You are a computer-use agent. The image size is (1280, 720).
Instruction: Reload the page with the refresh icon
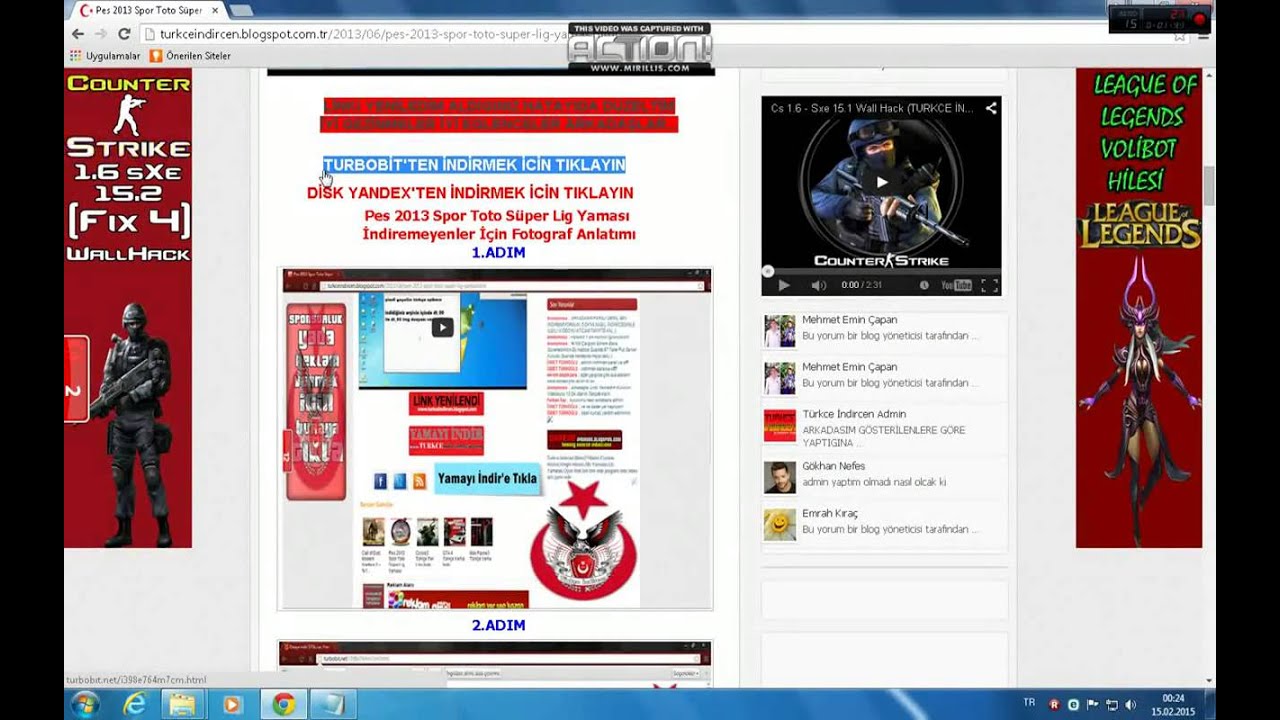pyautogui.click(x=124, y=33)
